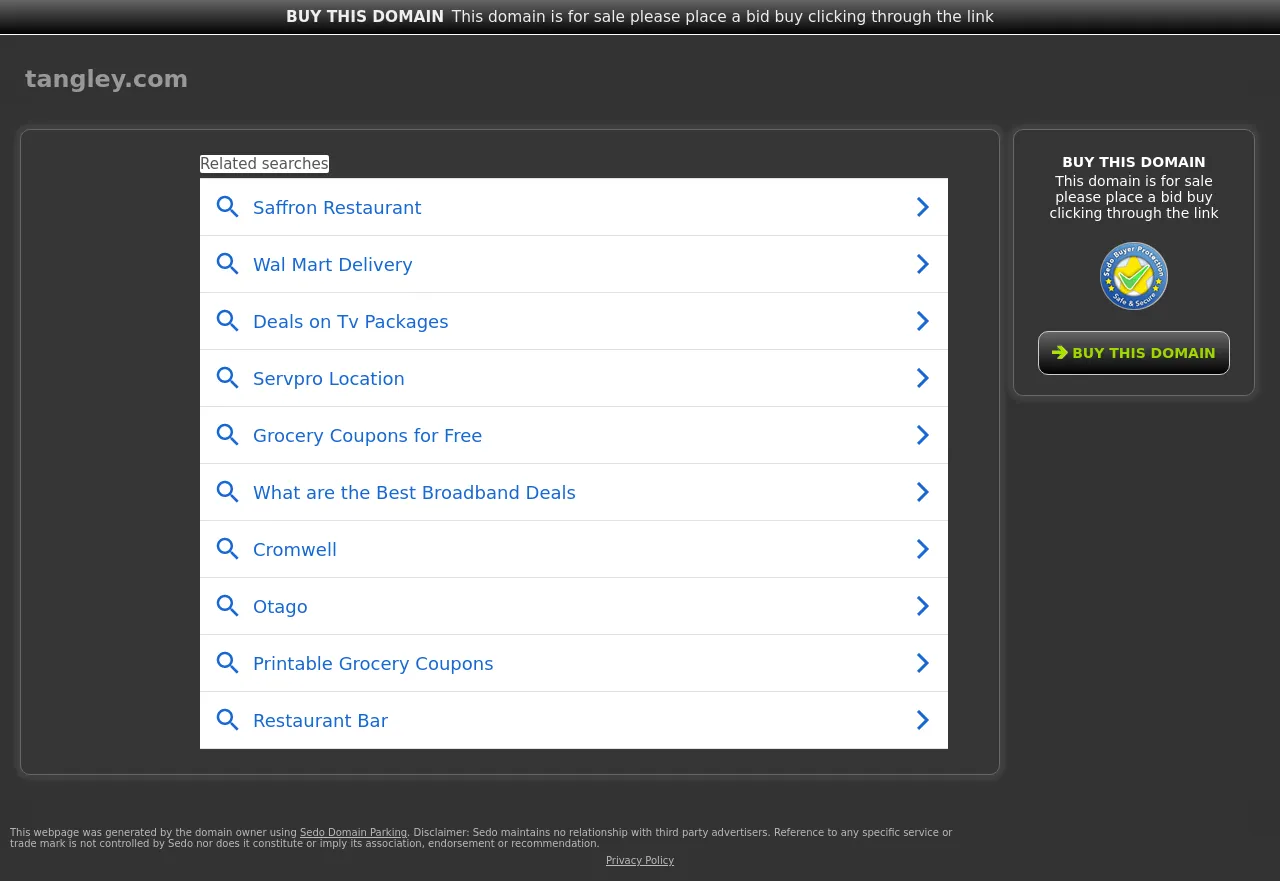Click the chevron arrow on Saffron Restaurant row
This screenshot has width=1280, height=881.
pos(923,207)
